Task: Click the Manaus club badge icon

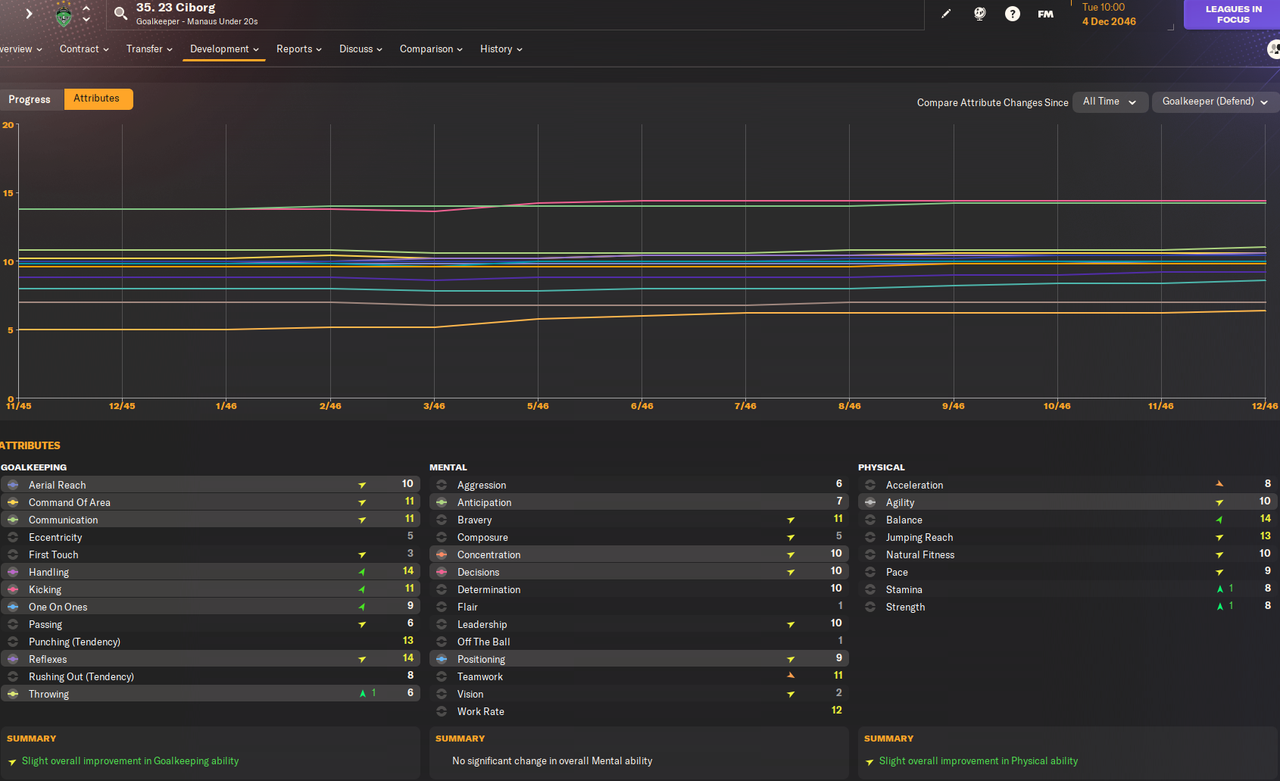Action: (63, 15)
